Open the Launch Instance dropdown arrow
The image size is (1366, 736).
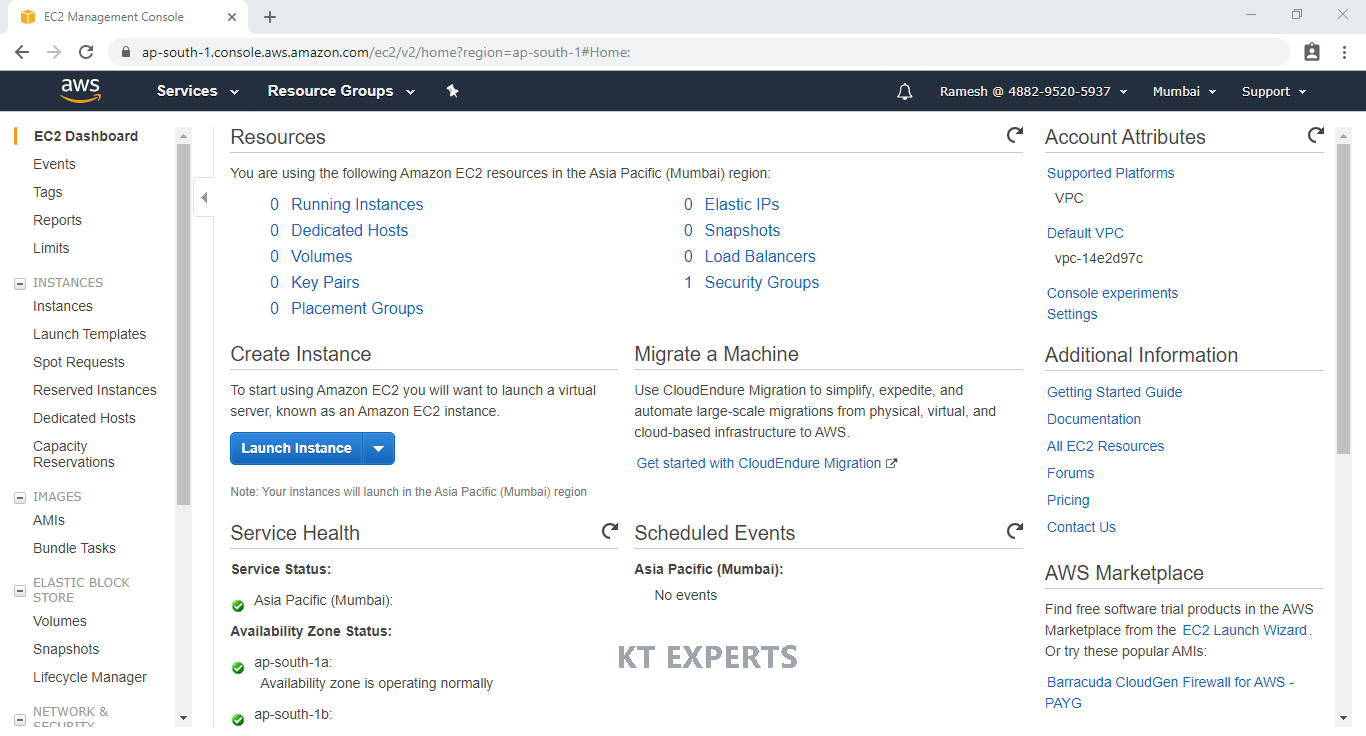tap(379, 449)
